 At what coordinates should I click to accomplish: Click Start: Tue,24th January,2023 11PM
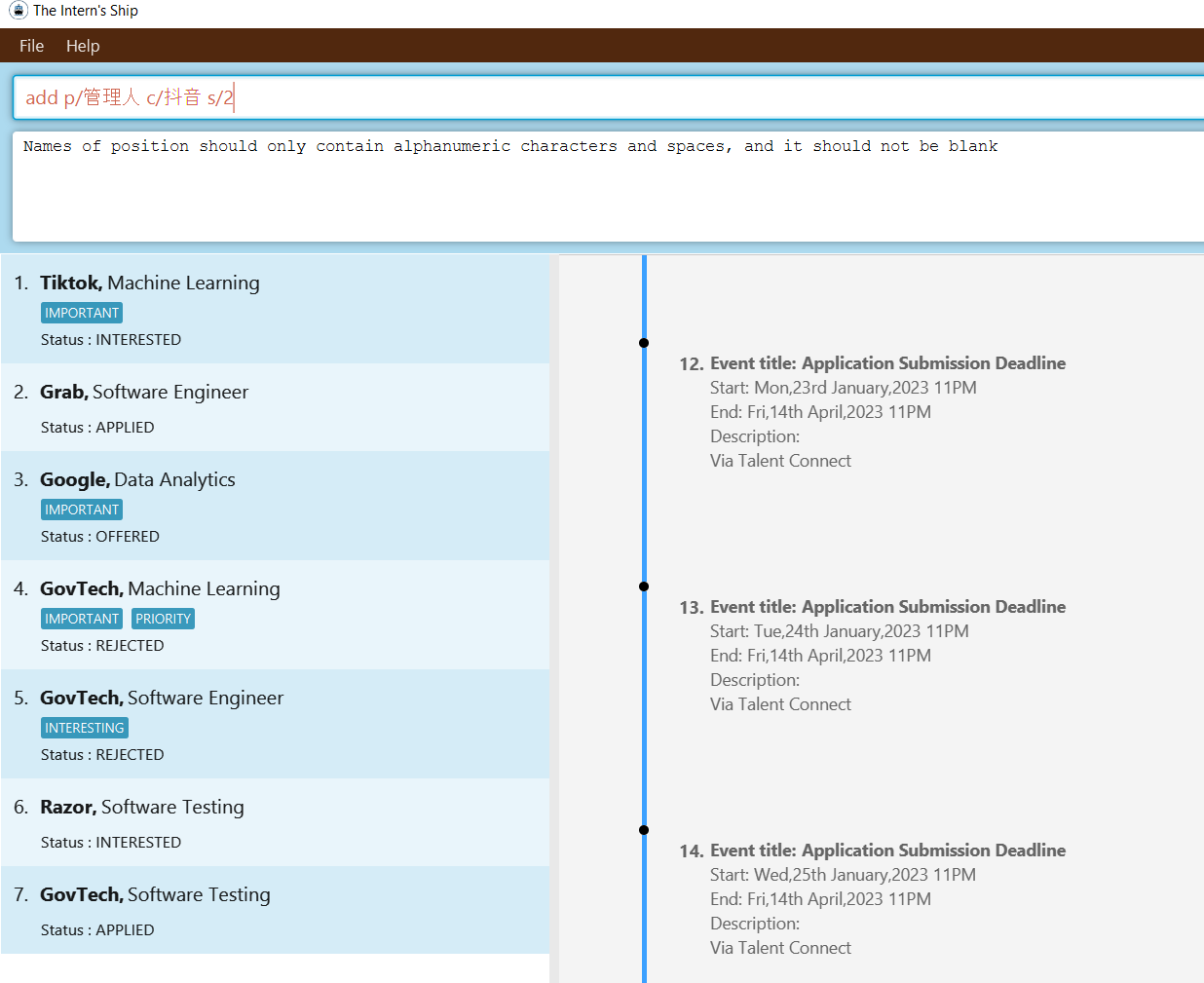[x=840, y=631]
